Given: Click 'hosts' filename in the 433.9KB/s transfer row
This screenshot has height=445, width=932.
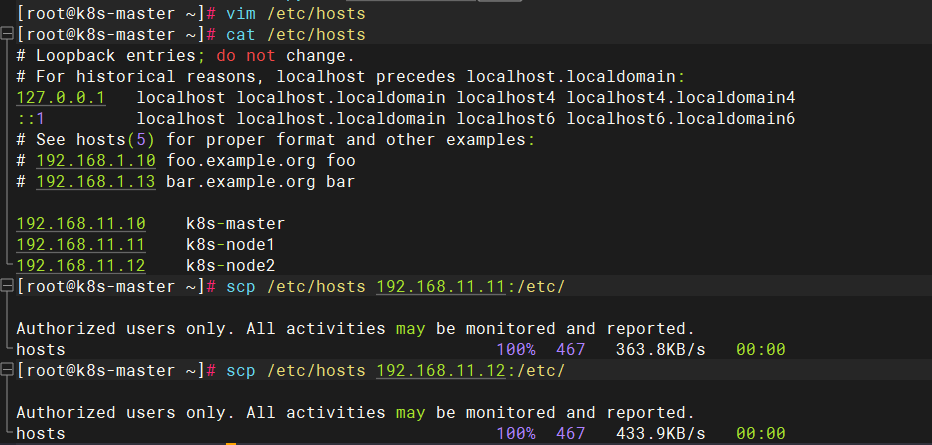Looking at the screenshot, I should click(x=41, y=433).
